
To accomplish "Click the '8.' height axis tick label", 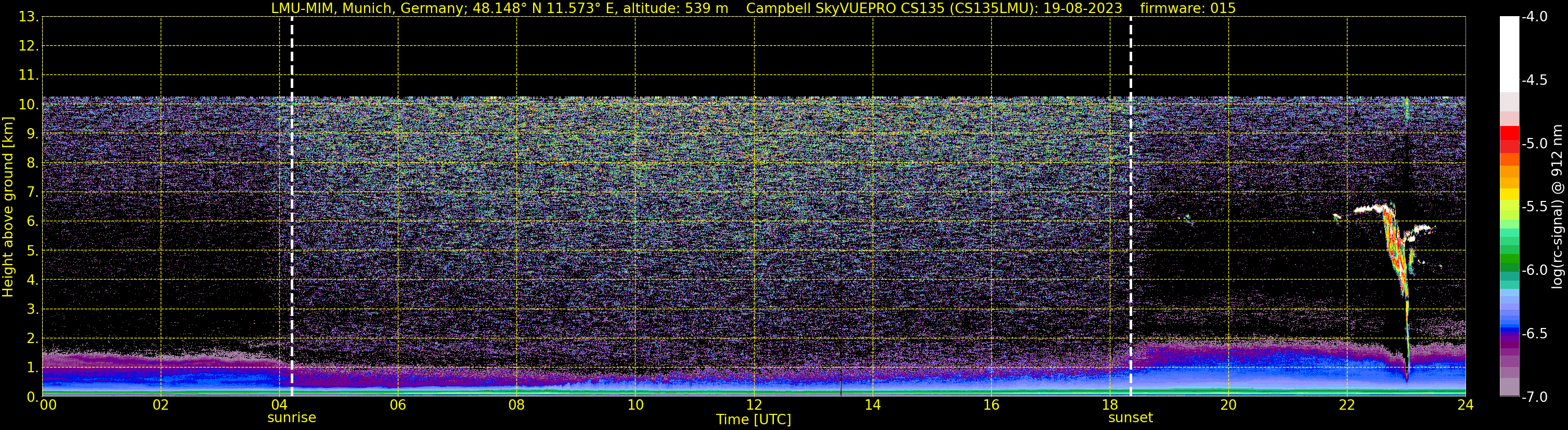I will (33, 162).
